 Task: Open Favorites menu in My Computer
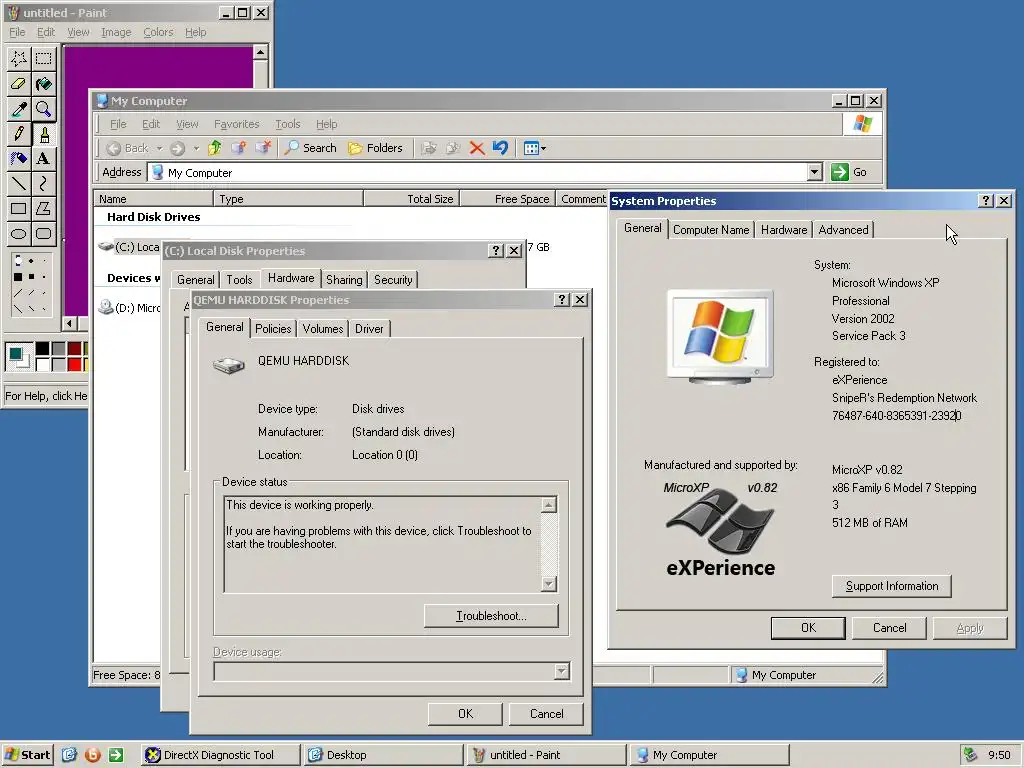click(x=236, y=124)
